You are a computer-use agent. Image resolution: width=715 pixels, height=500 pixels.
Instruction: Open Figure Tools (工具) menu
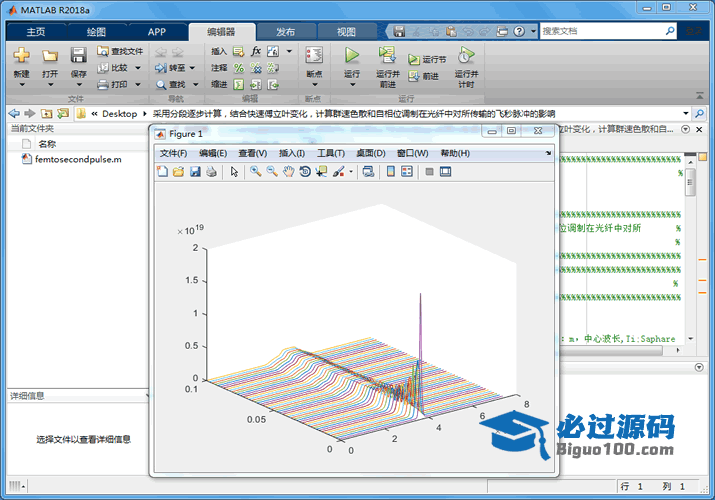tap(331, 153)
